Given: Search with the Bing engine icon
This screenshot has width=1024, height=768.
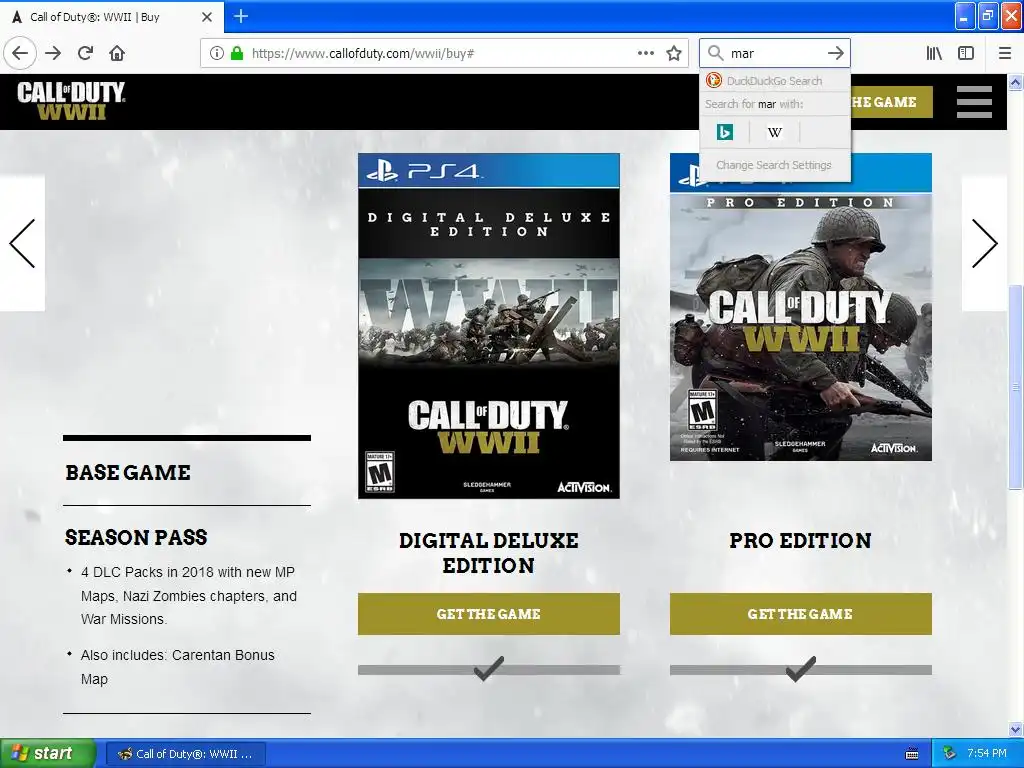Looking at the screenshot, I should [725, 132].
